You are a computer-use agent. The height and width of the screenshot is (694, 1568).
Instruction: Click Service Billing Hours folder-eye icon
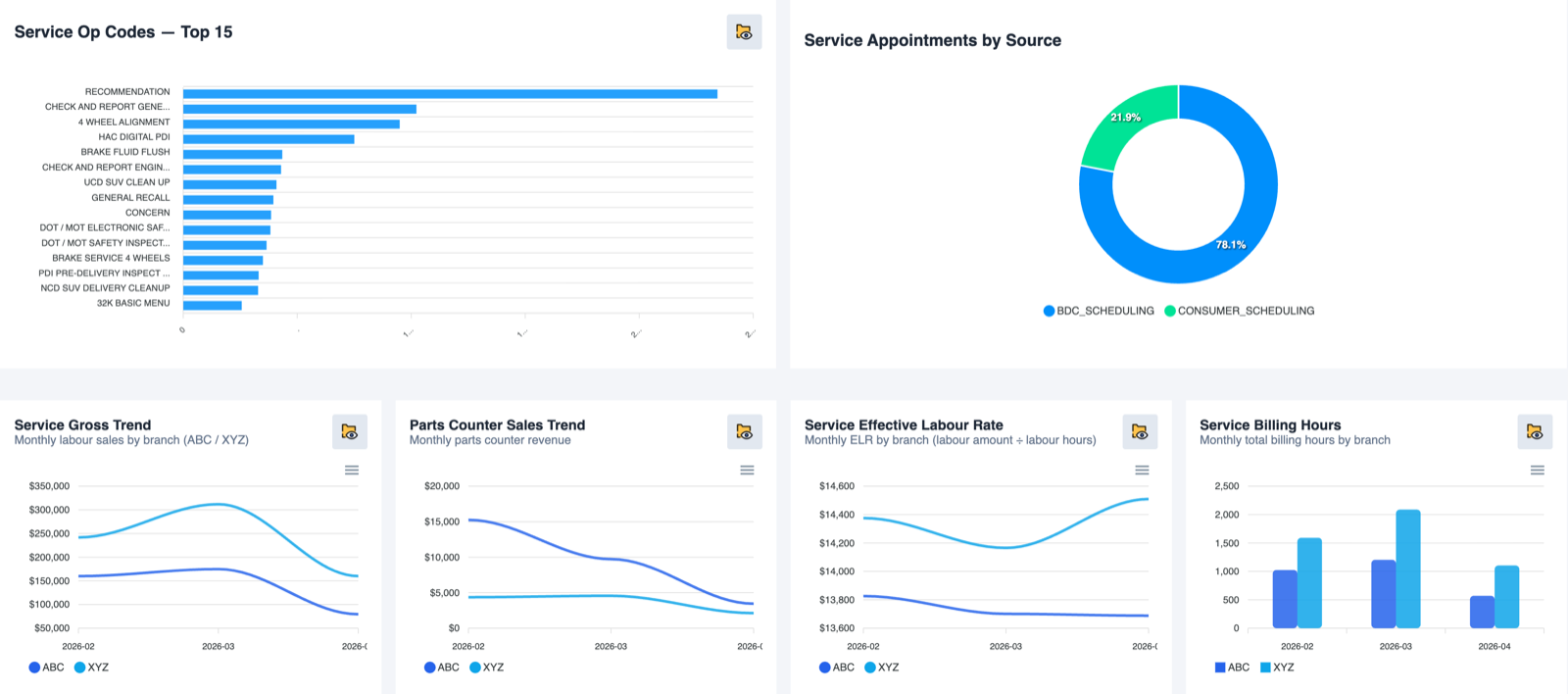(1534, 431)
